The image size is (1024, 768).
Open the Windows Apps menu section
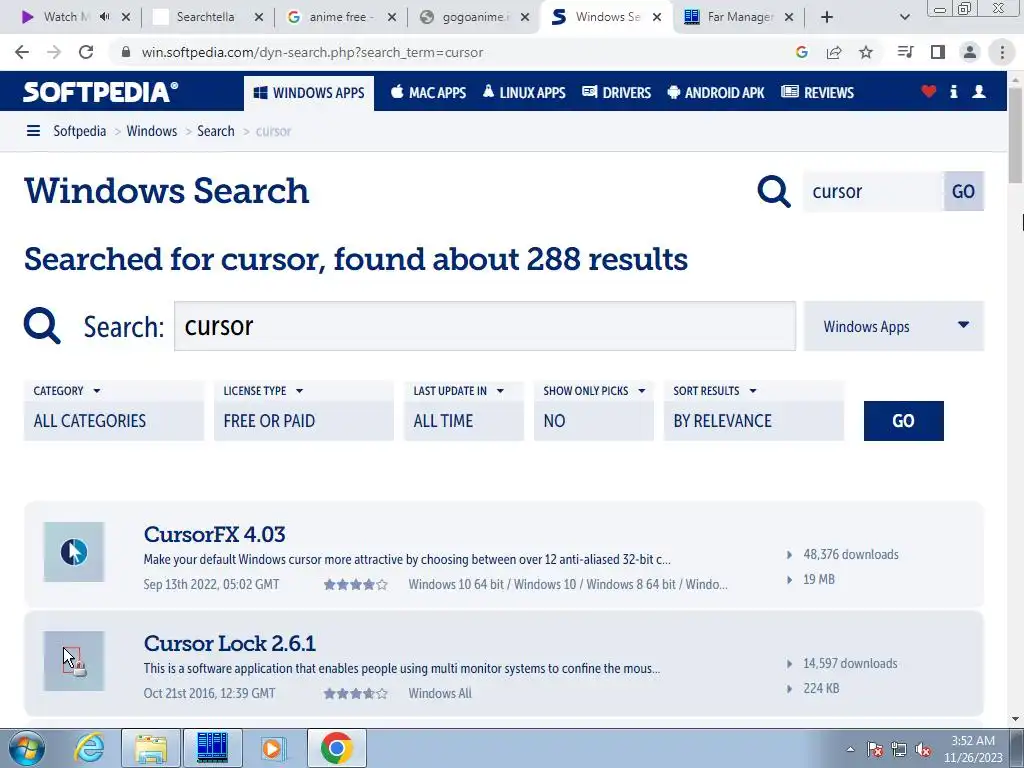click(309, 93)
